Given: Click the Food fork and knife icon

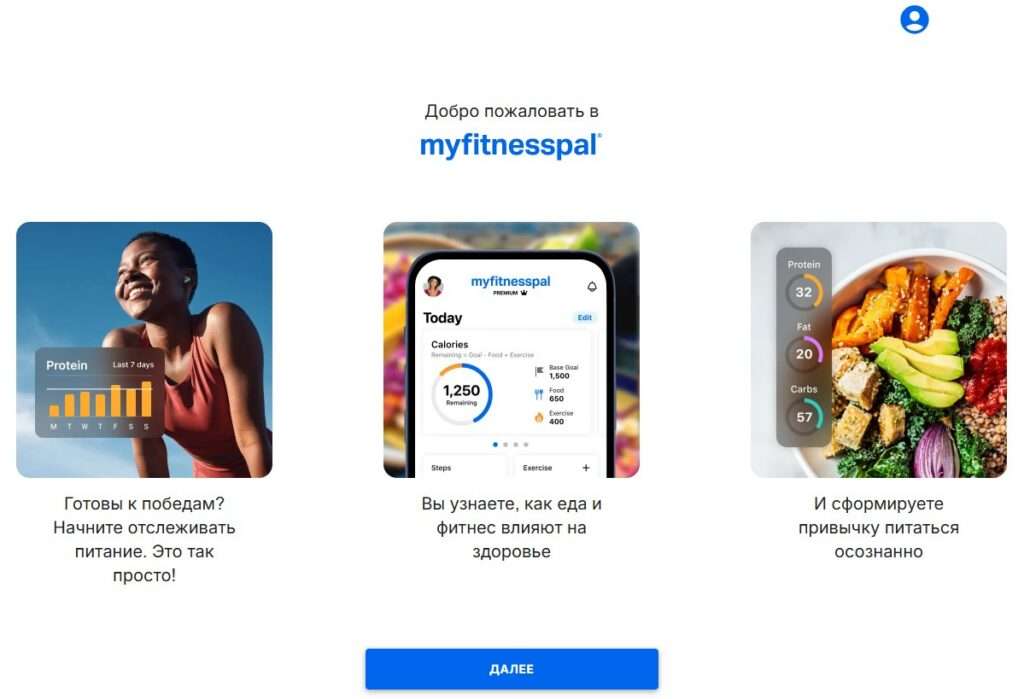Looking at the screenshot, I should click(x=539, y=394).
